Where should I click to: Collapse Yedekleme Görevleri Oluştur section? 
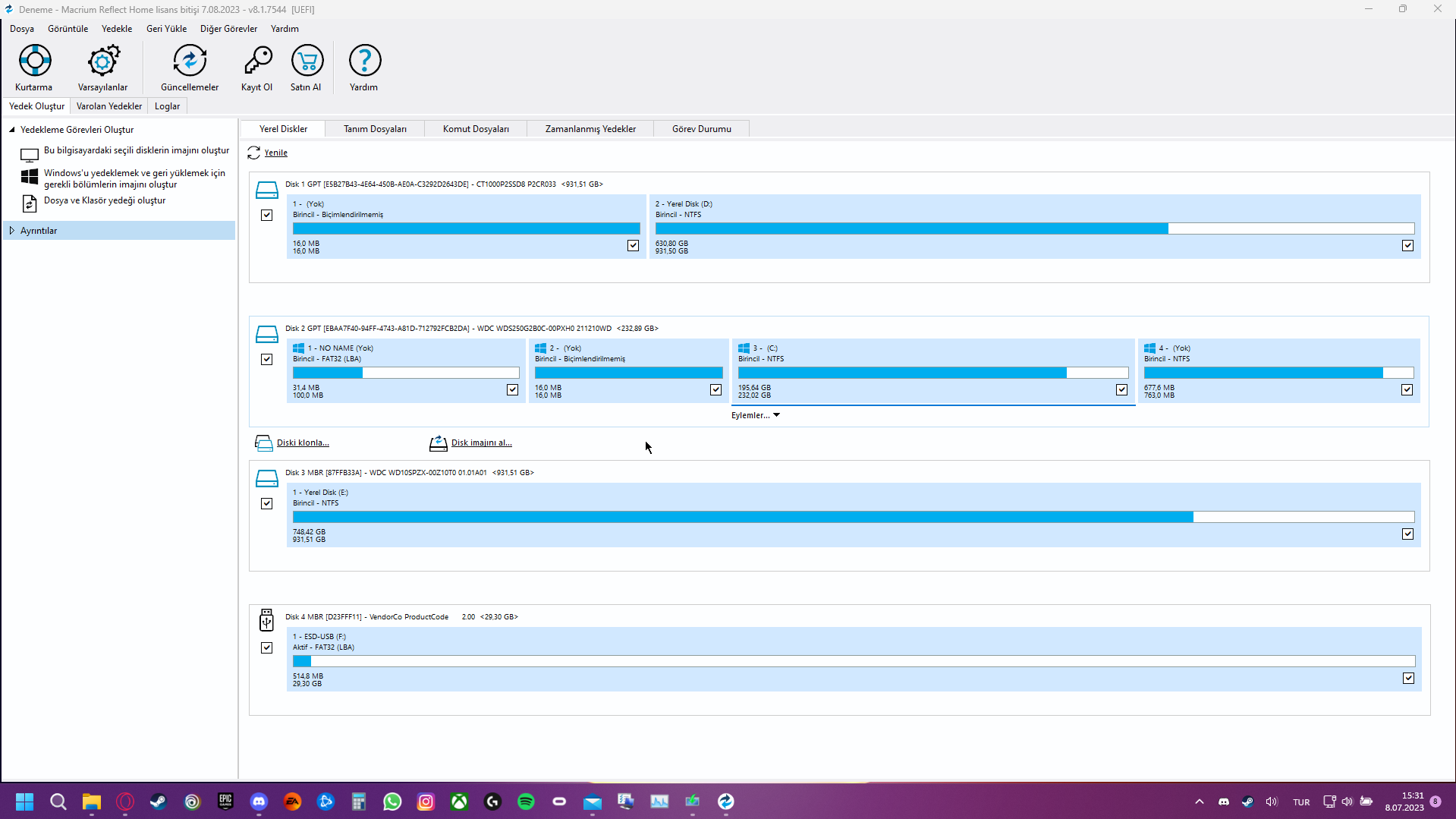coord(12,130)
